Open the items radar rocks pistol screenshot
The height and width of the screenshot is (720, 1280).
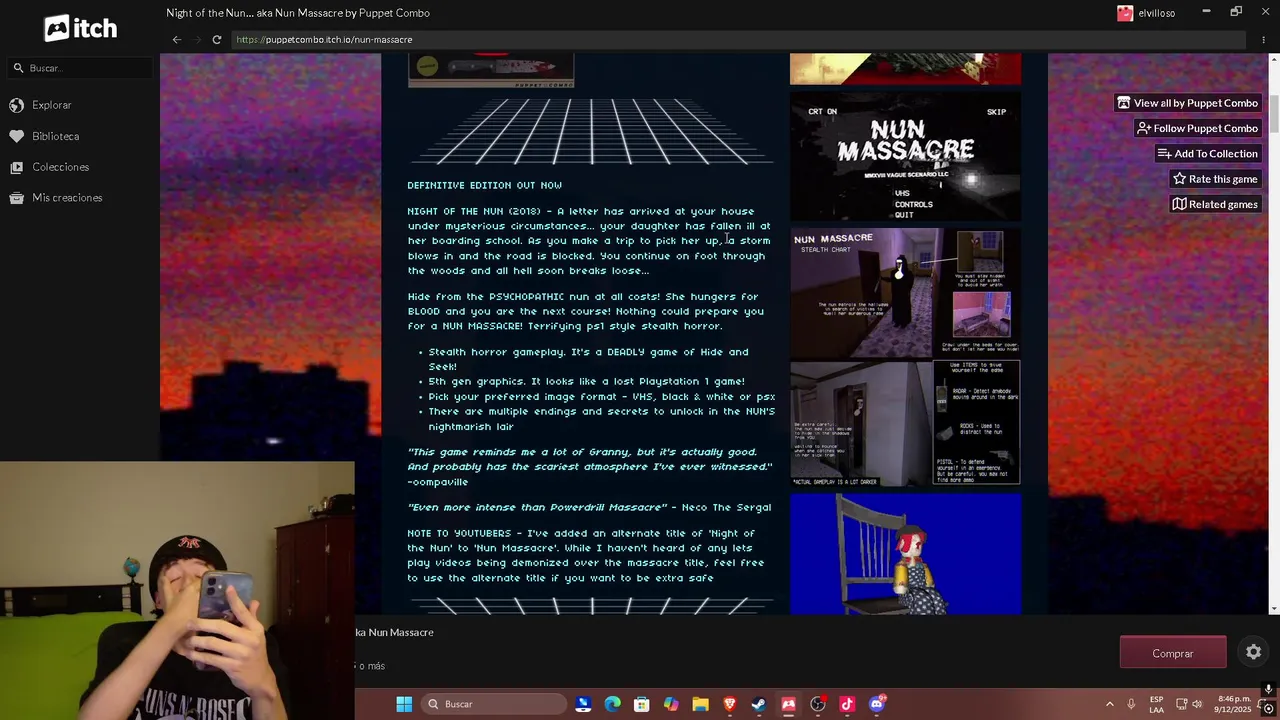coord(905,424)
